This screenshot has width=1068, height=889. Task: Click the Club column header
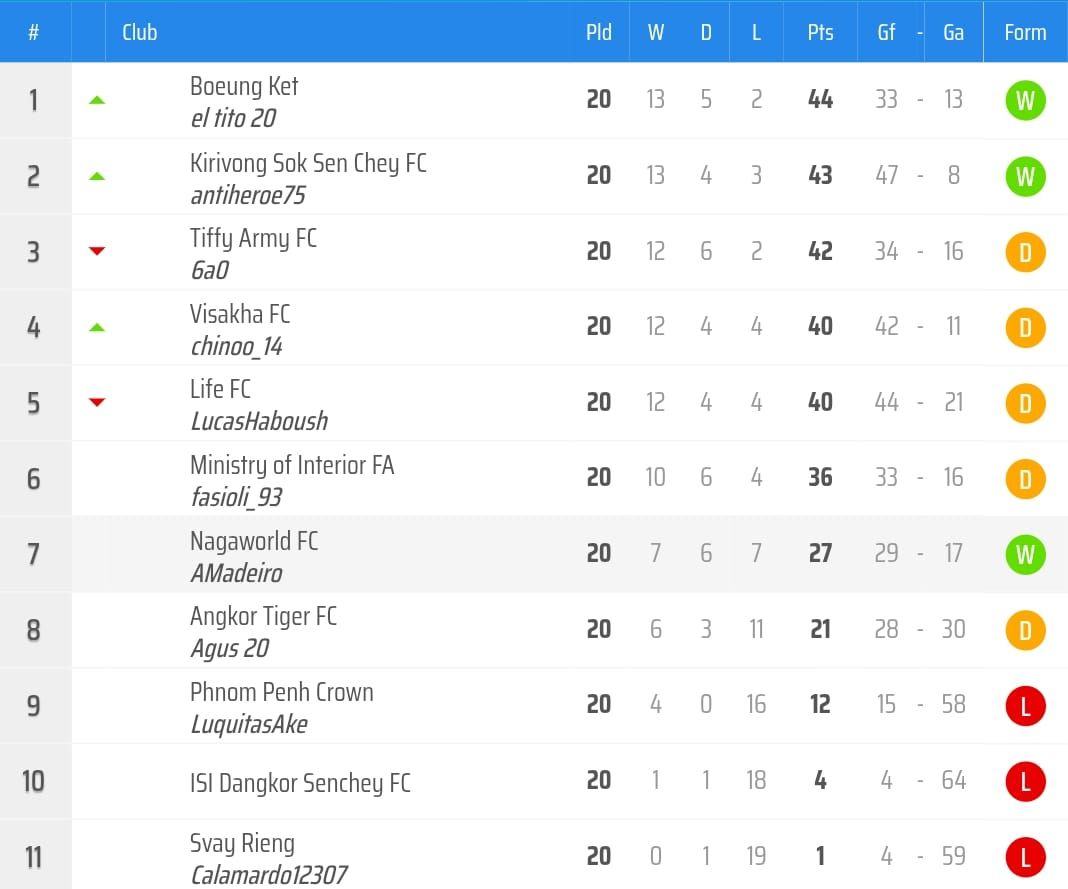pos(140,32)
